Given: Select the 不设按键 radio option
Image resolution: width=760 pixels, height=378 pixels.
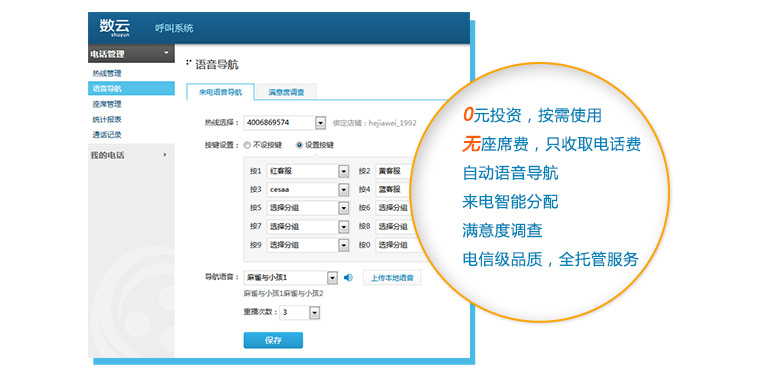Looking at the screenshot, I should [x=247, y=145].
